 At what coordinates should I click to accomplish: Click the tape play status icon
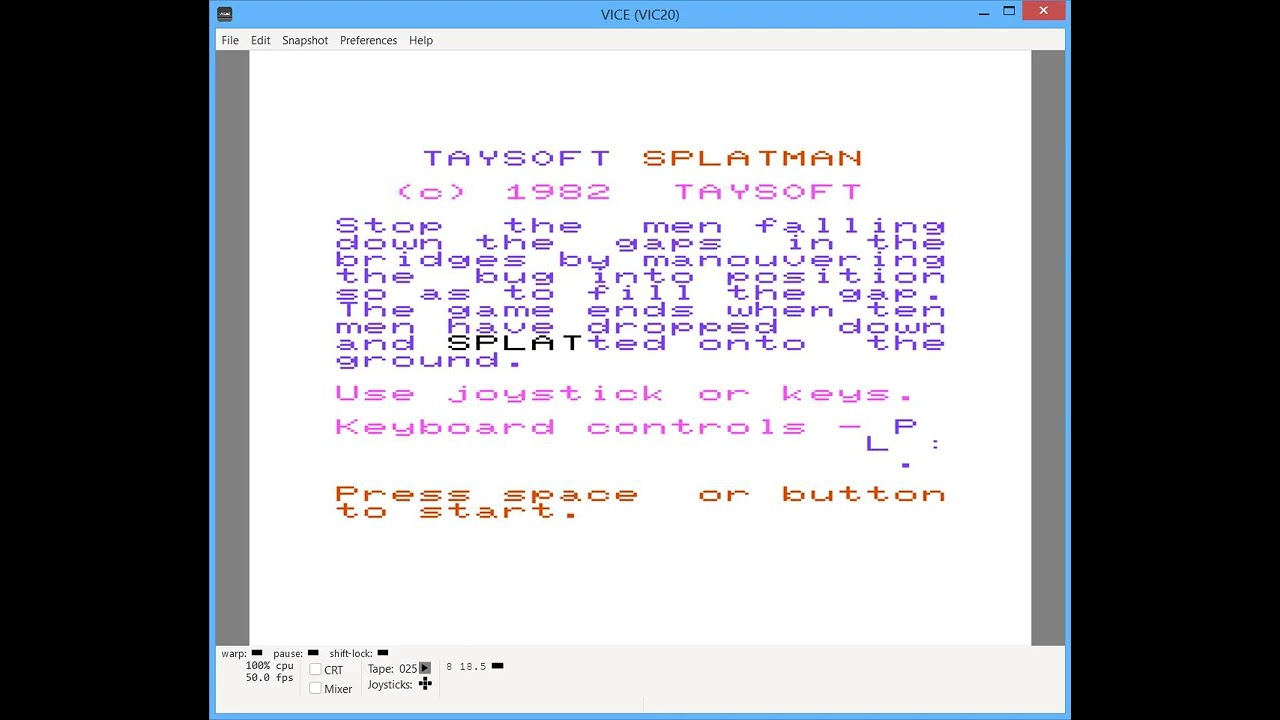pyautogui.click(x=425, y=668)
